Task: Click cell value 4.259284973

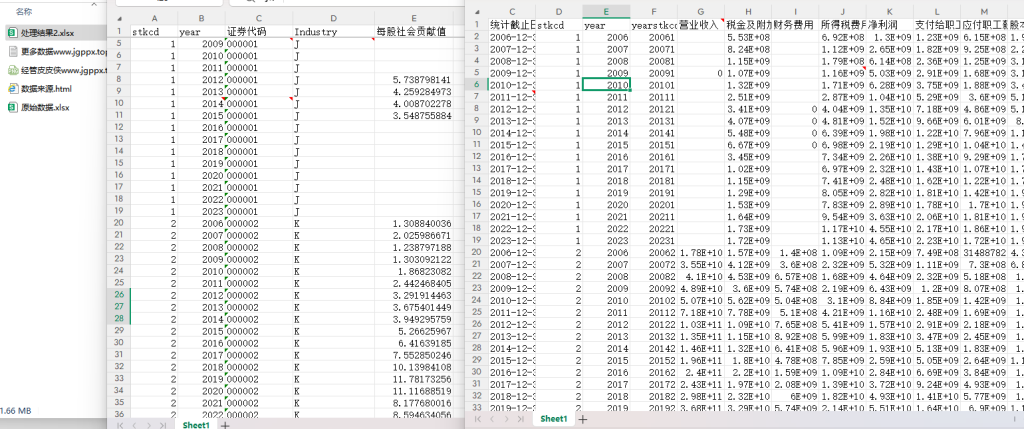Action: pyautogui.click(x=414, y=91)
